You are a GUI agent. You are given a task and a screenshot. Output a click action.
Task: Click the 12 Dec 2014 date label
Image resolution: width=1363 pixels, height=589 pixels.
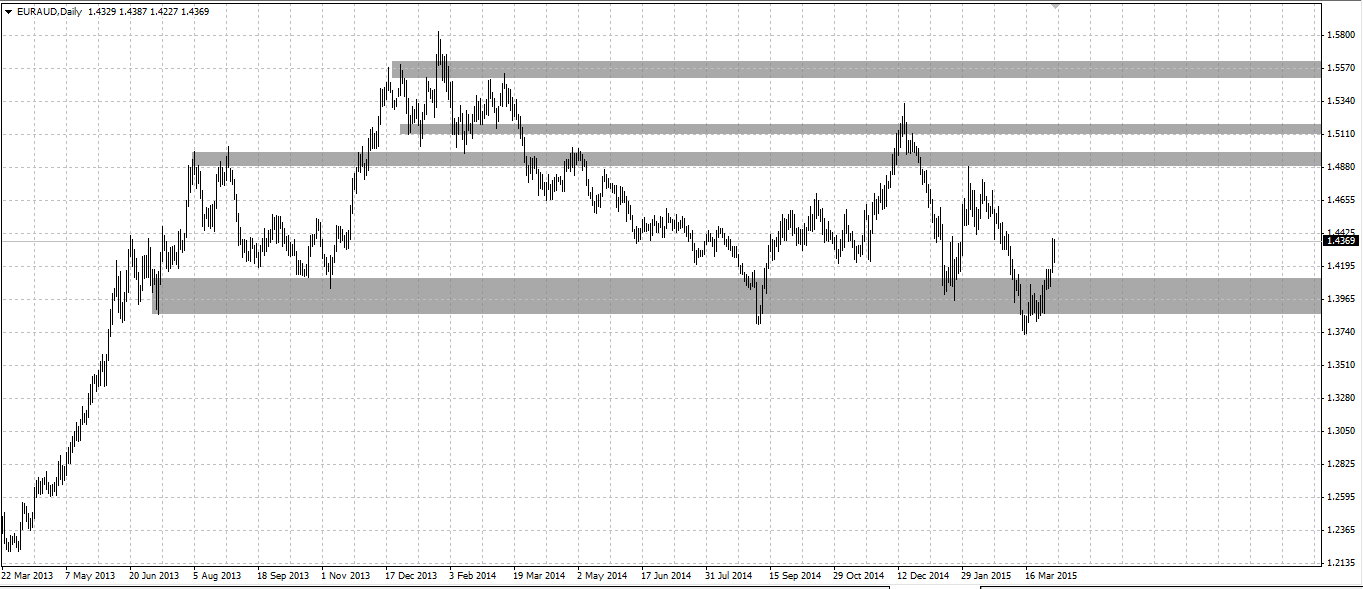point(923,576)
